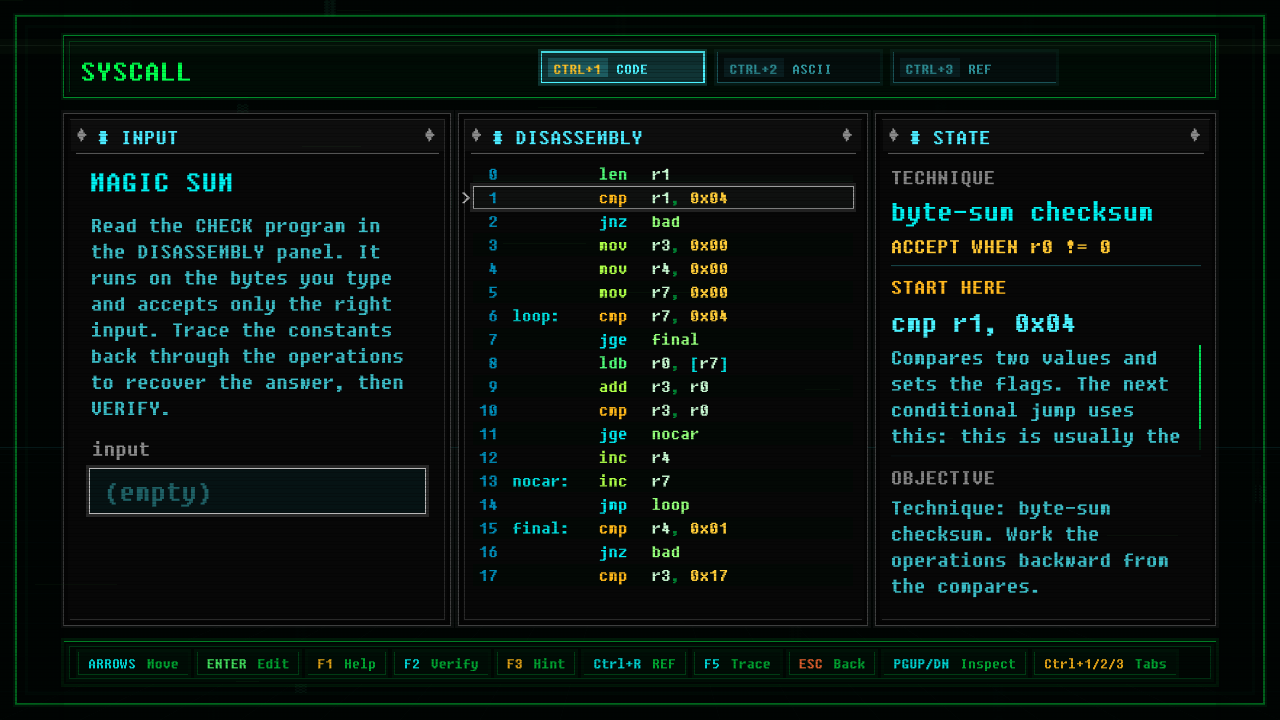Image resolution: width=1280 pixels, height=720 pixels.
Task: Open Help via F1 button
Action: (x=346, y=663)
